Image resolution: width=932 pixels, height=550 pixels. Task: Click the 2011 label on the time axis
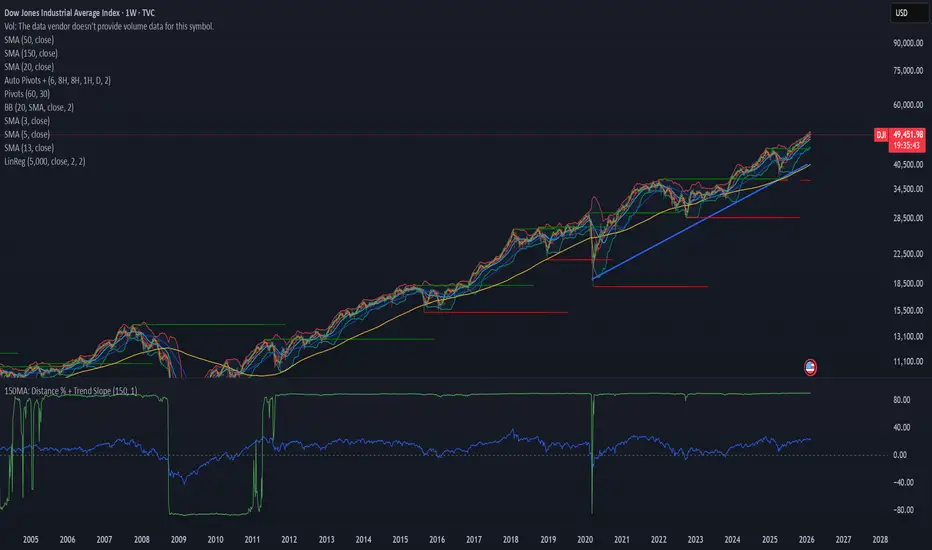point(252,540)
